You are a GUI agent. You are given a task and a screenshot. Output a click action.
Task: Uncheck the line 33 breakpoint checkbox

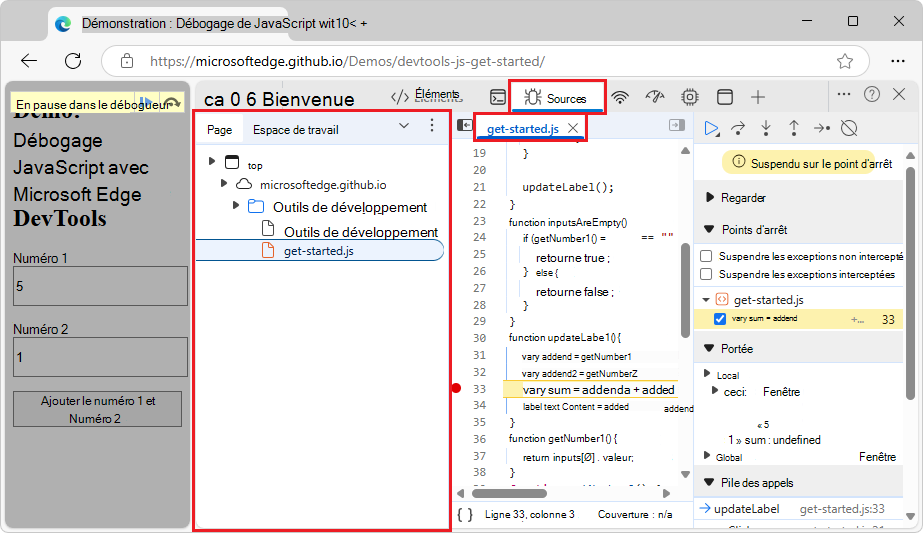pyautogui.click(x=719, y=319)
